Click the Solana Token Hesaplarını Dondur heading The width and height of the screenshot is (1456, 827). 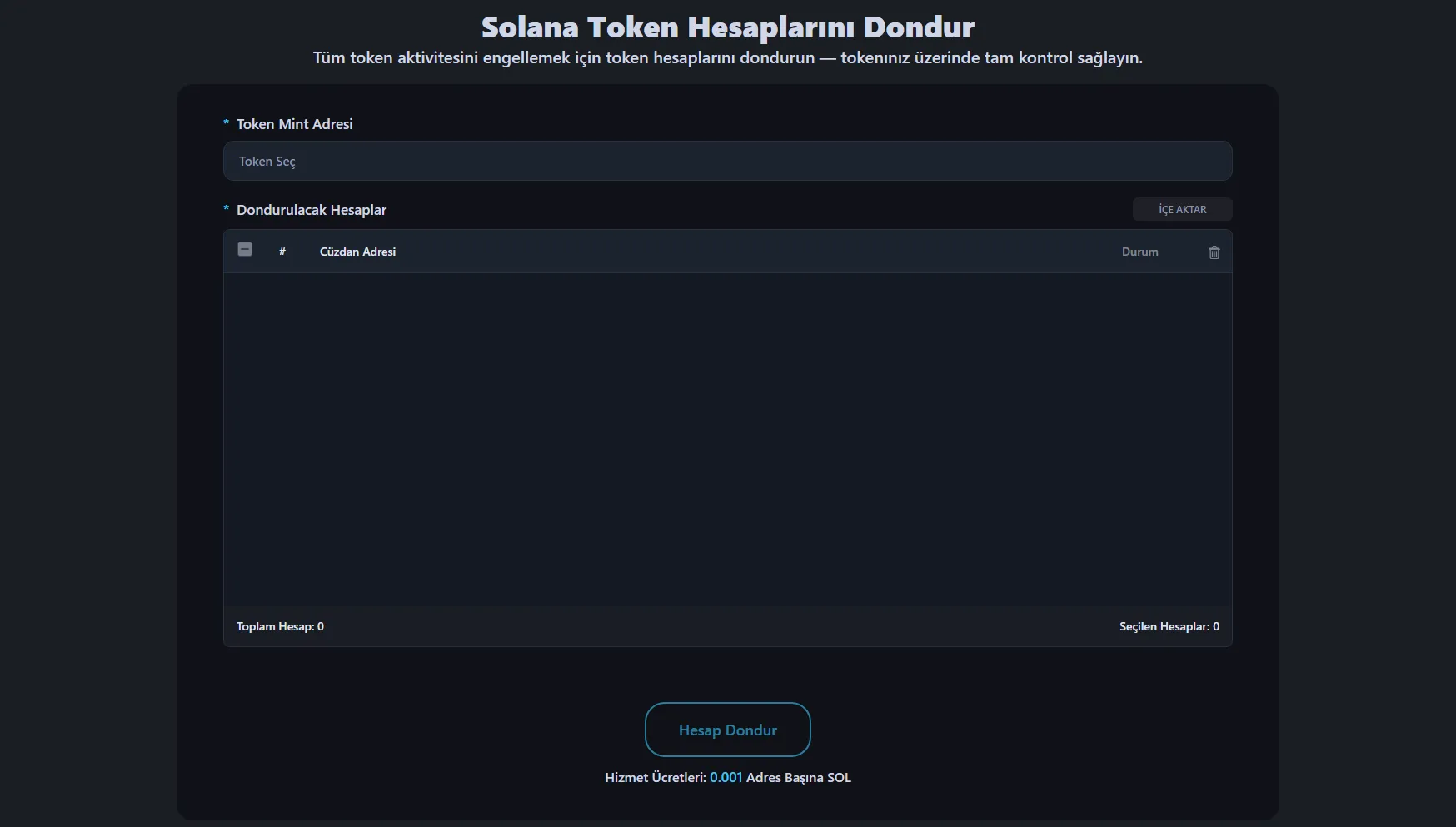(x=727, y=27)
